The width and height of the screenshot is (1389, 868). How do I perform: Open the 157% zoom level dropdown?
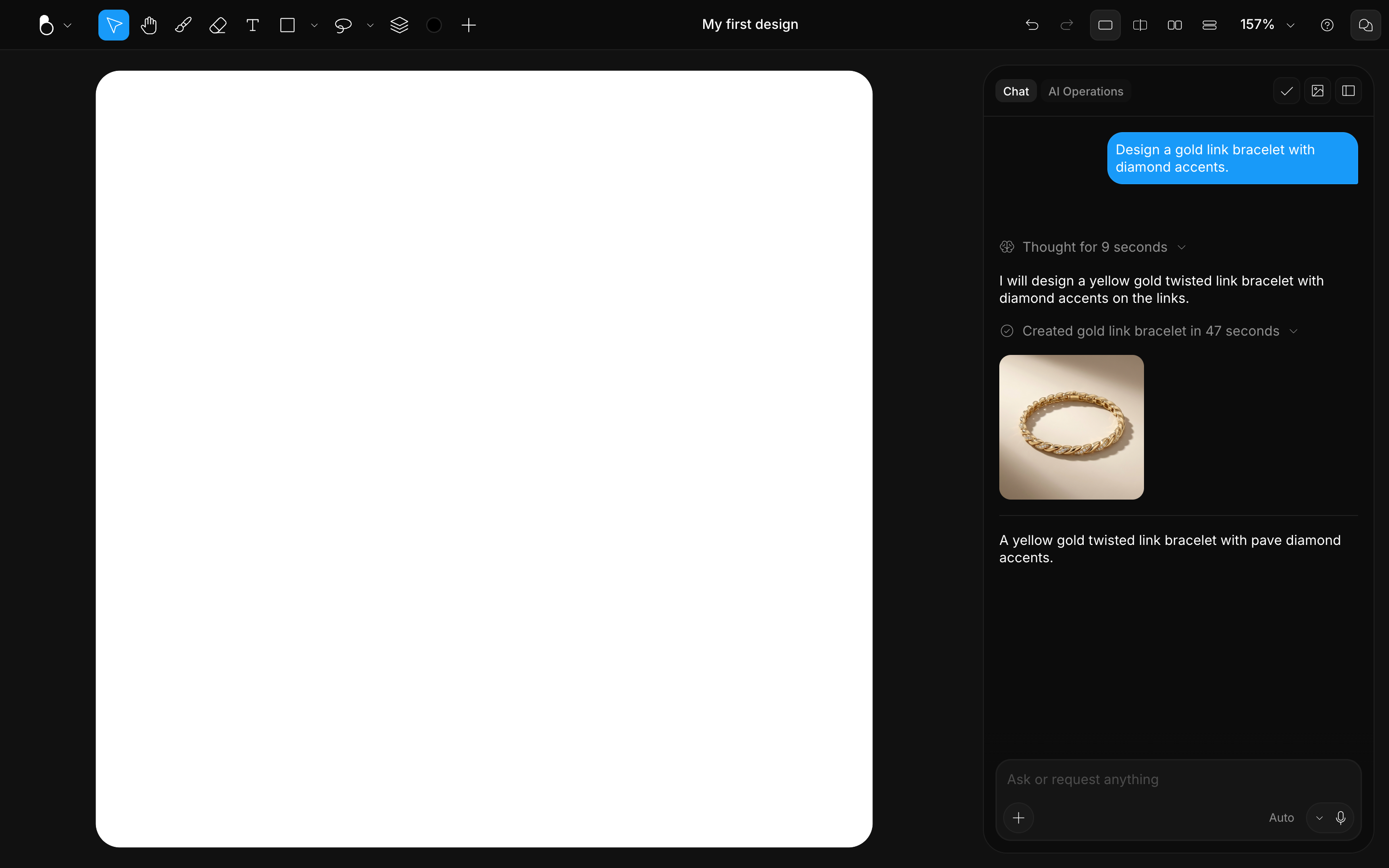pos(1267,25)
